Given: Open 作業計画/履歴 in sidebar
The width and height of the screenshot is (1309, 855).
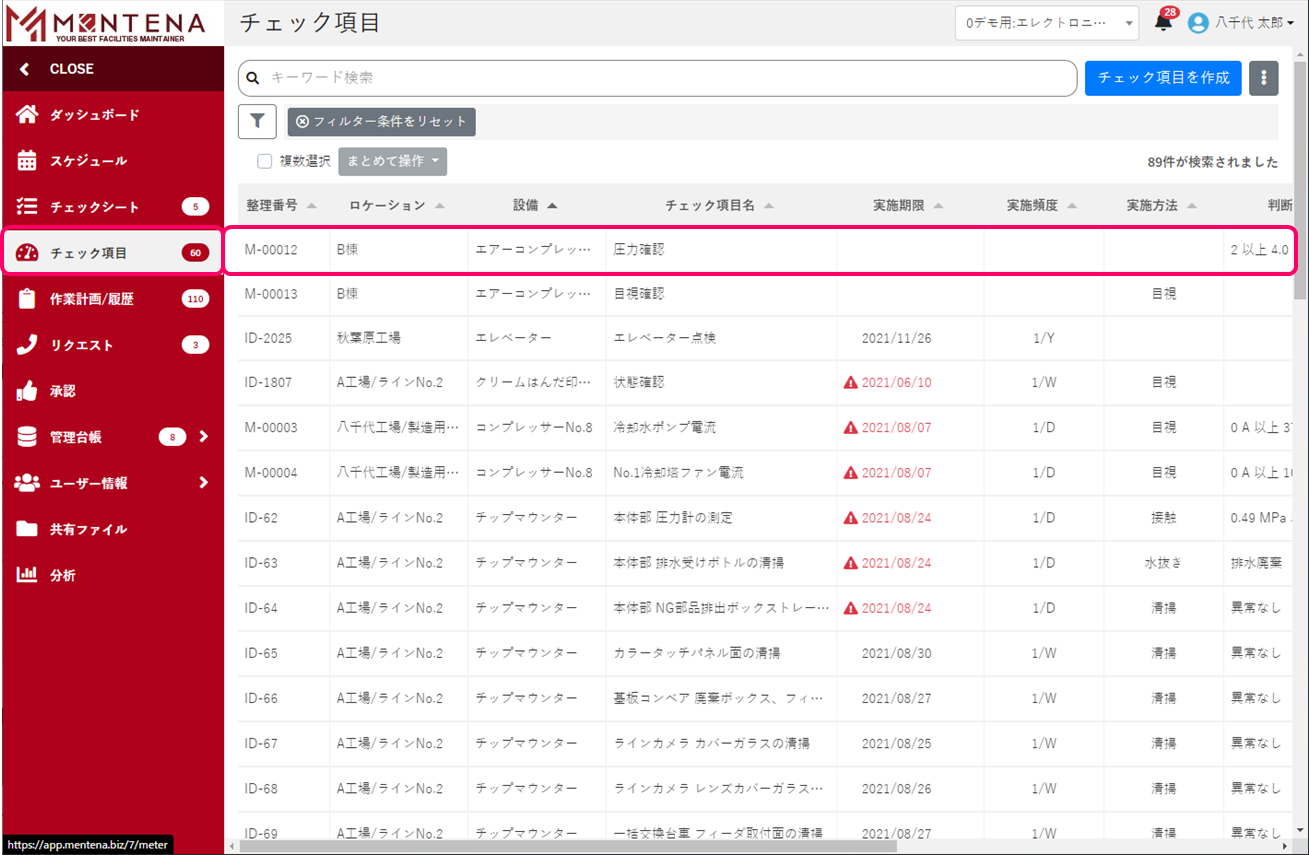Looking at the screenshot, I should click(x=92, y=299).
